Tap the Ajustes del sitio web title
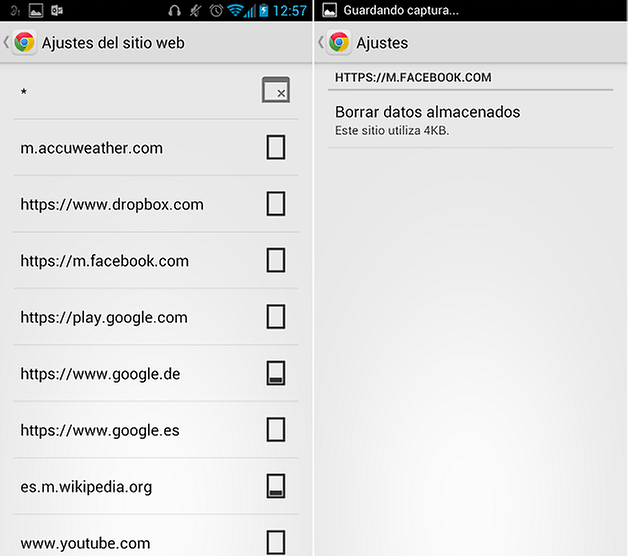 113,43
